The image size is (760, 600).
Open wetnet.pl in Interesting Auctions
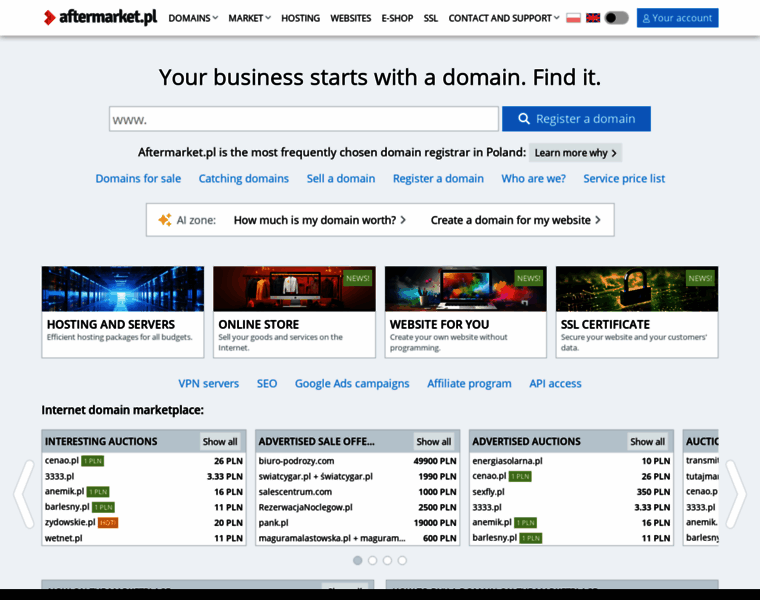63,538
